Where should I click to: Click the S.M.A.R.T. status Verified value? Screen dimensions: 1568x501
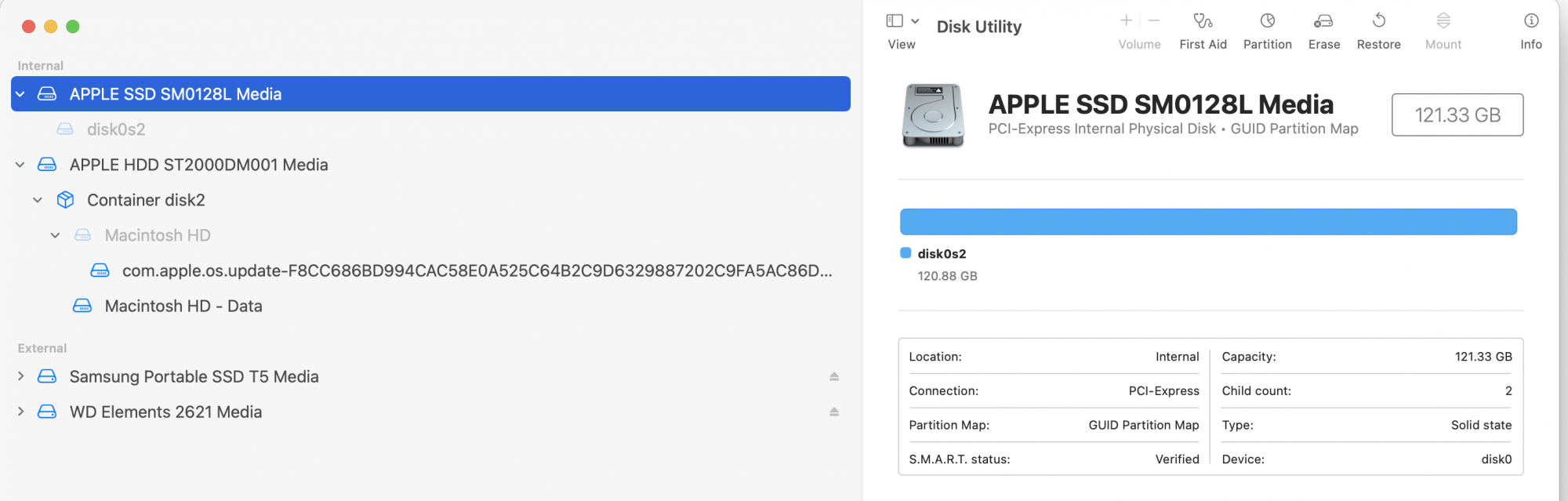[1177, 459]
